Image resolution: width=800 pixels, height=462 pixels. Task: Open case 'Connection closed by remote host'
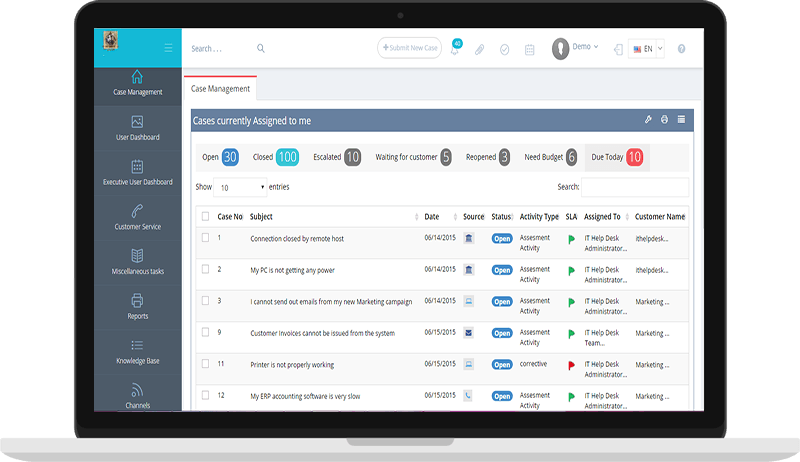pos(297,239)
